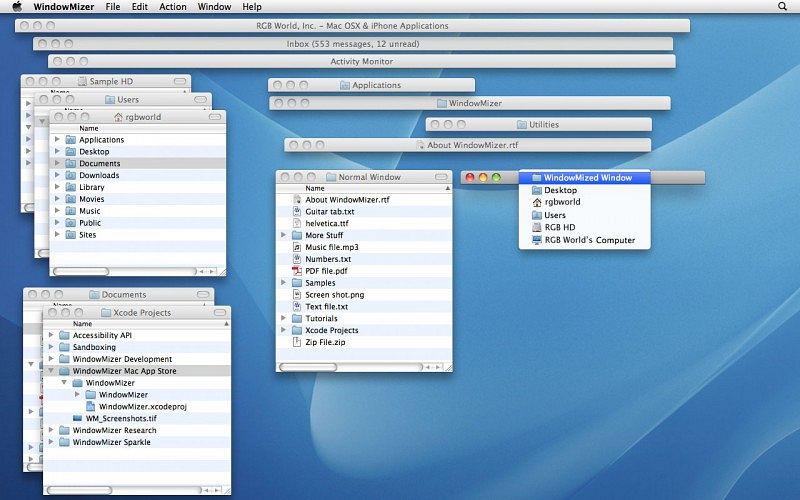This screenshot has width=800, height=500.
Task: Toggle toolbar pill button on Xcode Projects window
Action: (x=219, y=313)
